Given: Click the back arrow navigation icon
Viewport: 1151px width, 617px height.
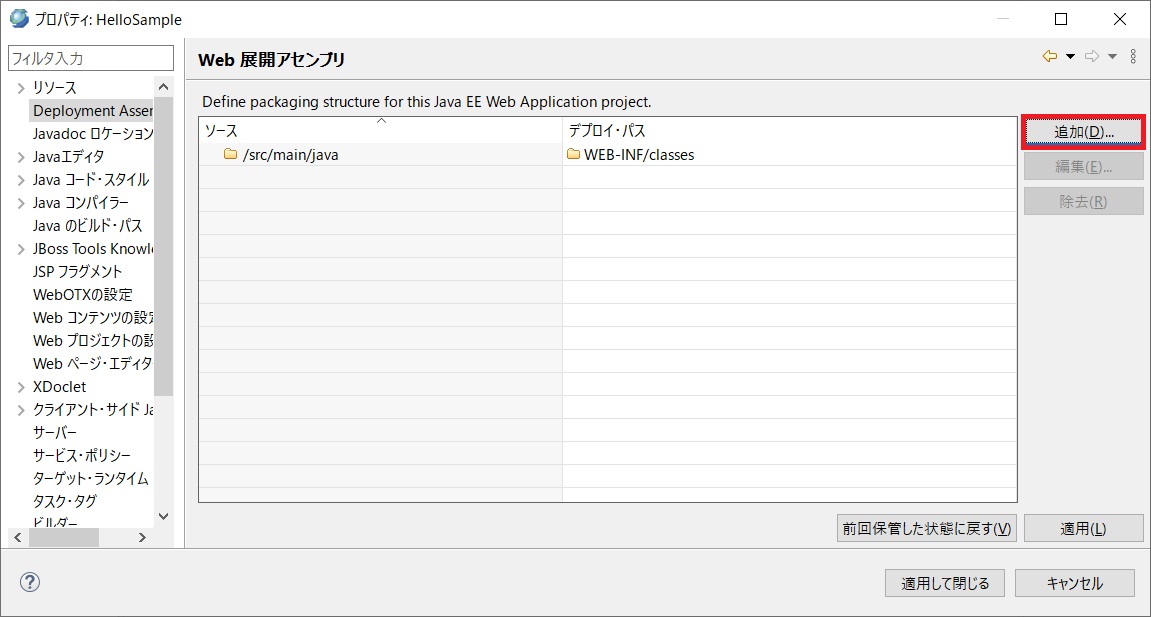Looking at the screenshot, I should point(1049,57).
